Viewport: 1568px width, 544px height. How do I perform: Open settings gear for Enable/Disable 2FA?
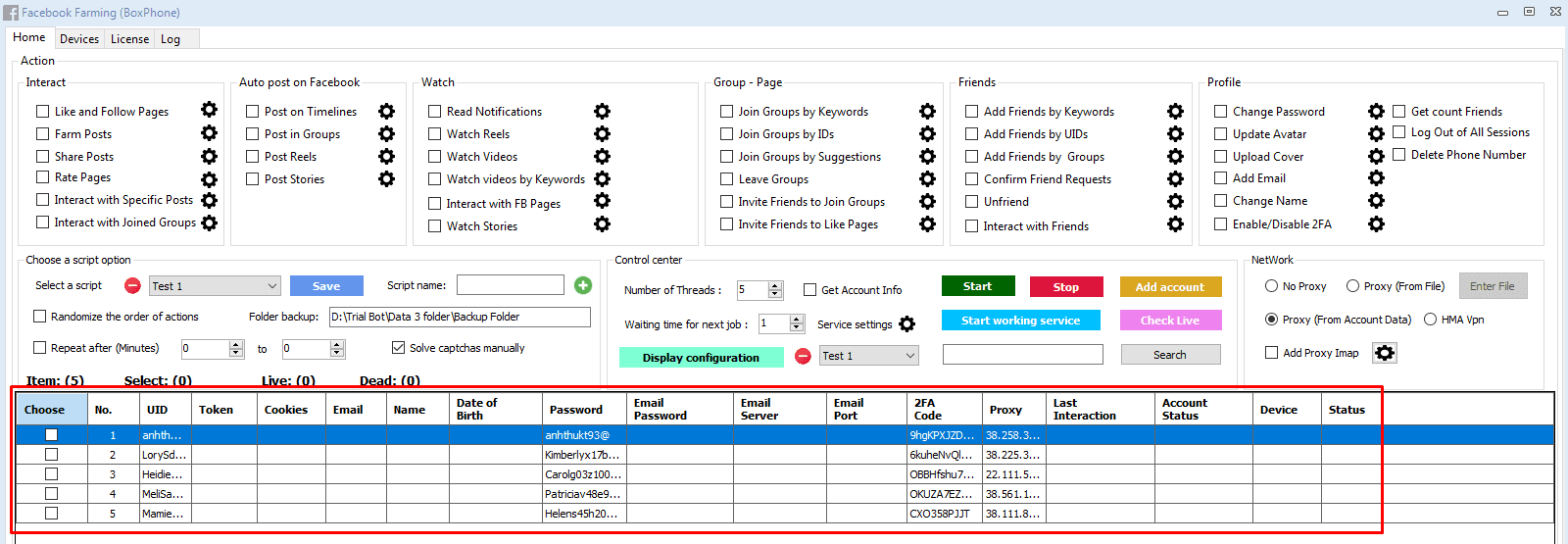click(x=1376, y=223)
